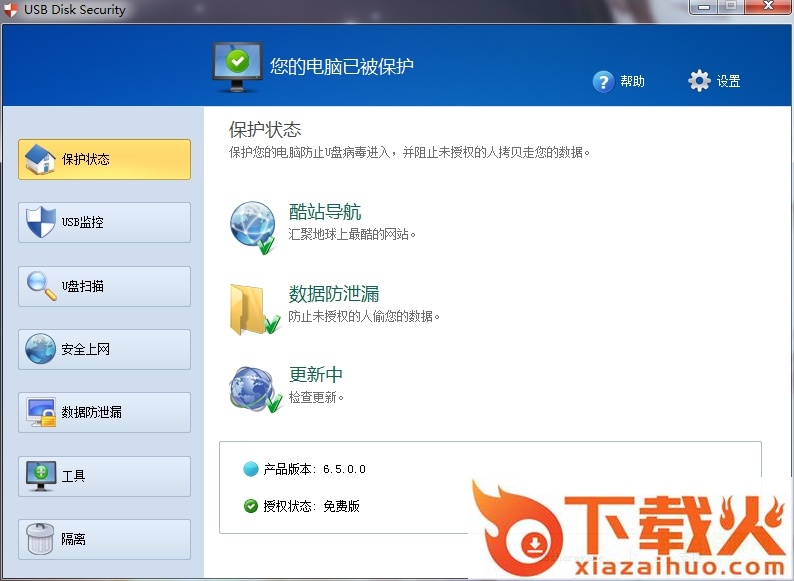This screenshot has height=581, width=794.
Task: Click the house icon beside 保护状态
Action: click(x=40, y=159)
